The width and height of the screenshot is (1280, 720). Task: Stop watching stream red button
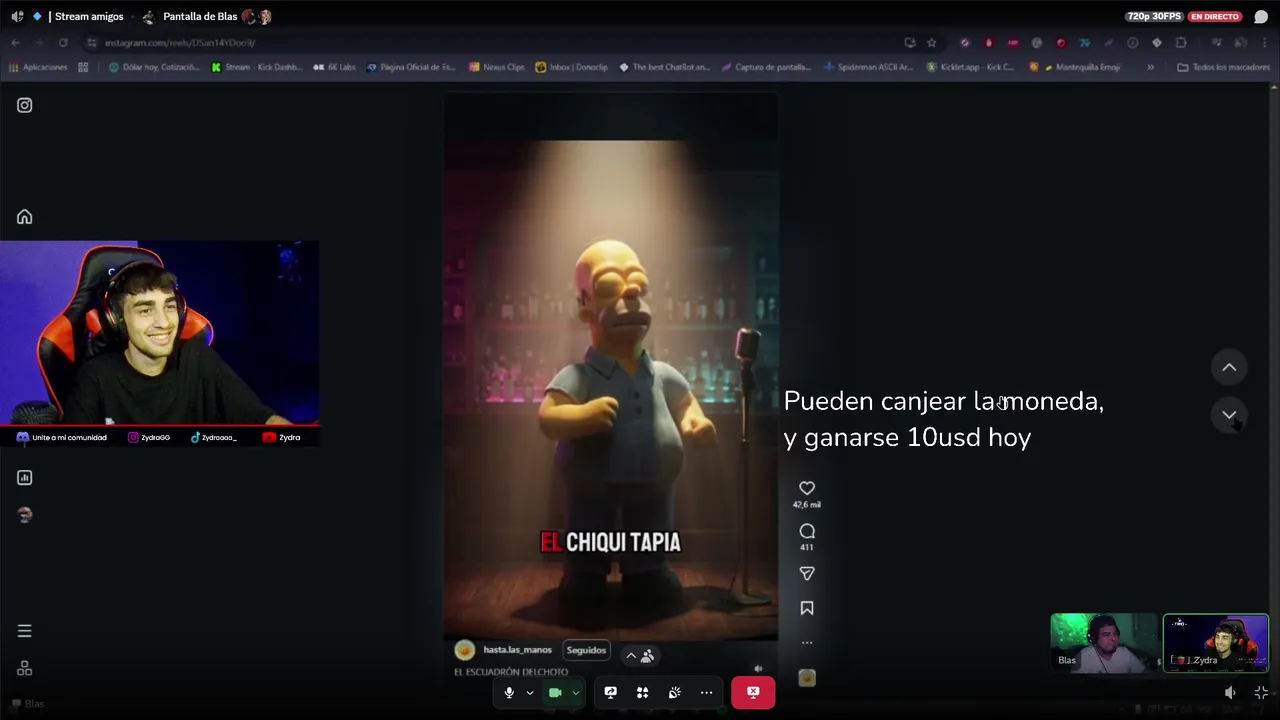753,692
